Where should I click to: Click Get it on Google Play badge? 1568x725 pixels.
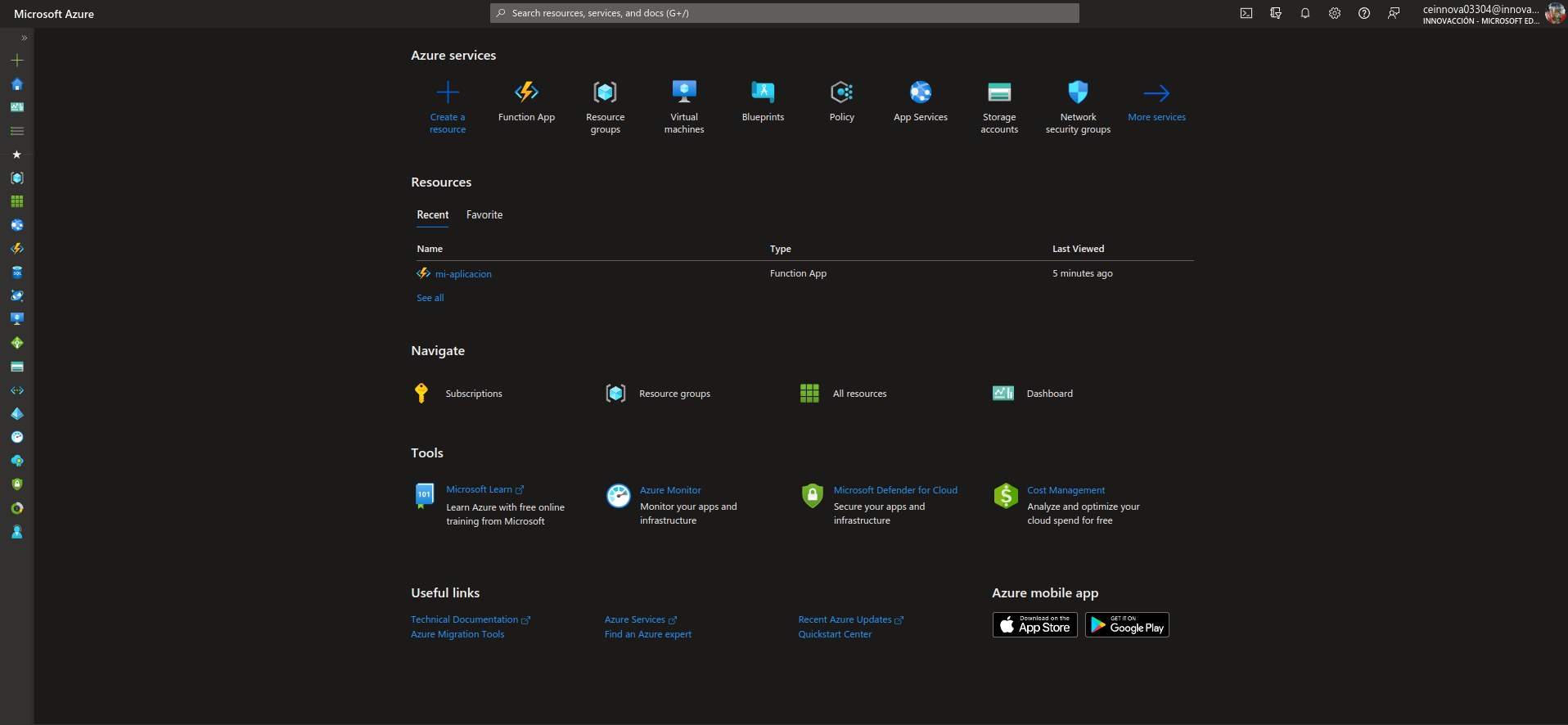(1127, 624)
